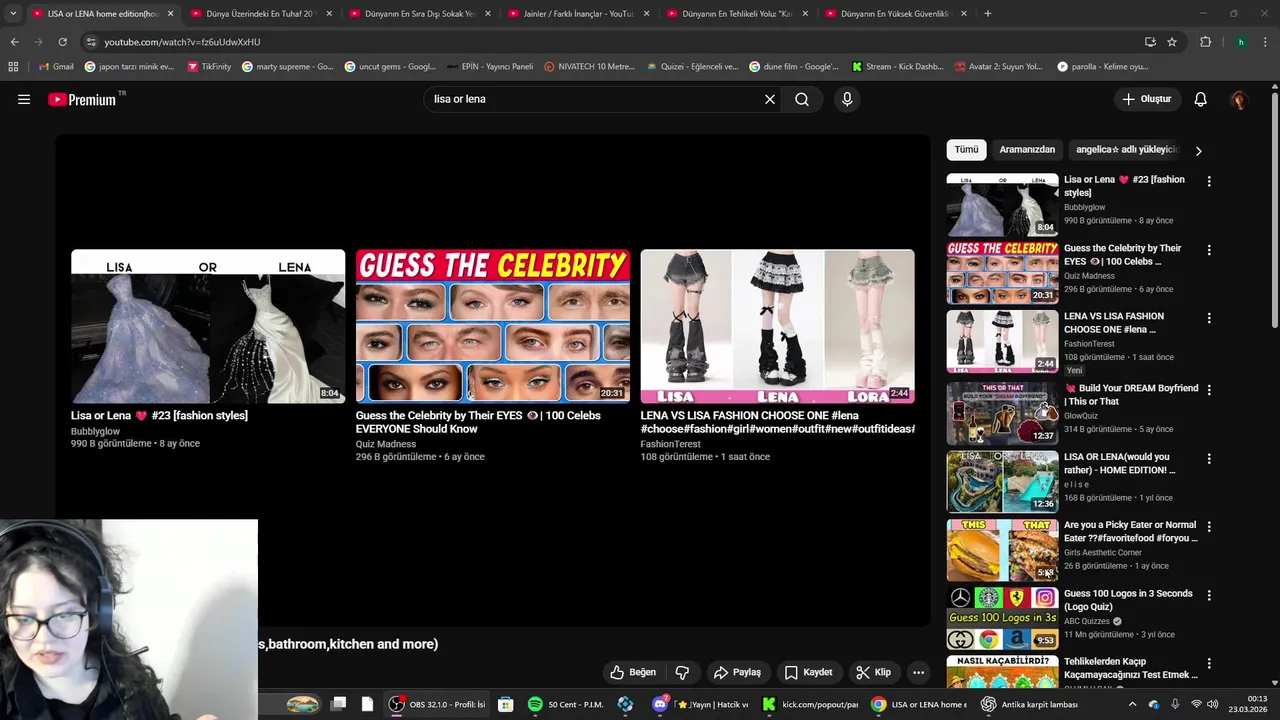Open options menu for Build Your DREAM Boyfriend video
1280x720 pixels.
click(x=1209, y=390)
